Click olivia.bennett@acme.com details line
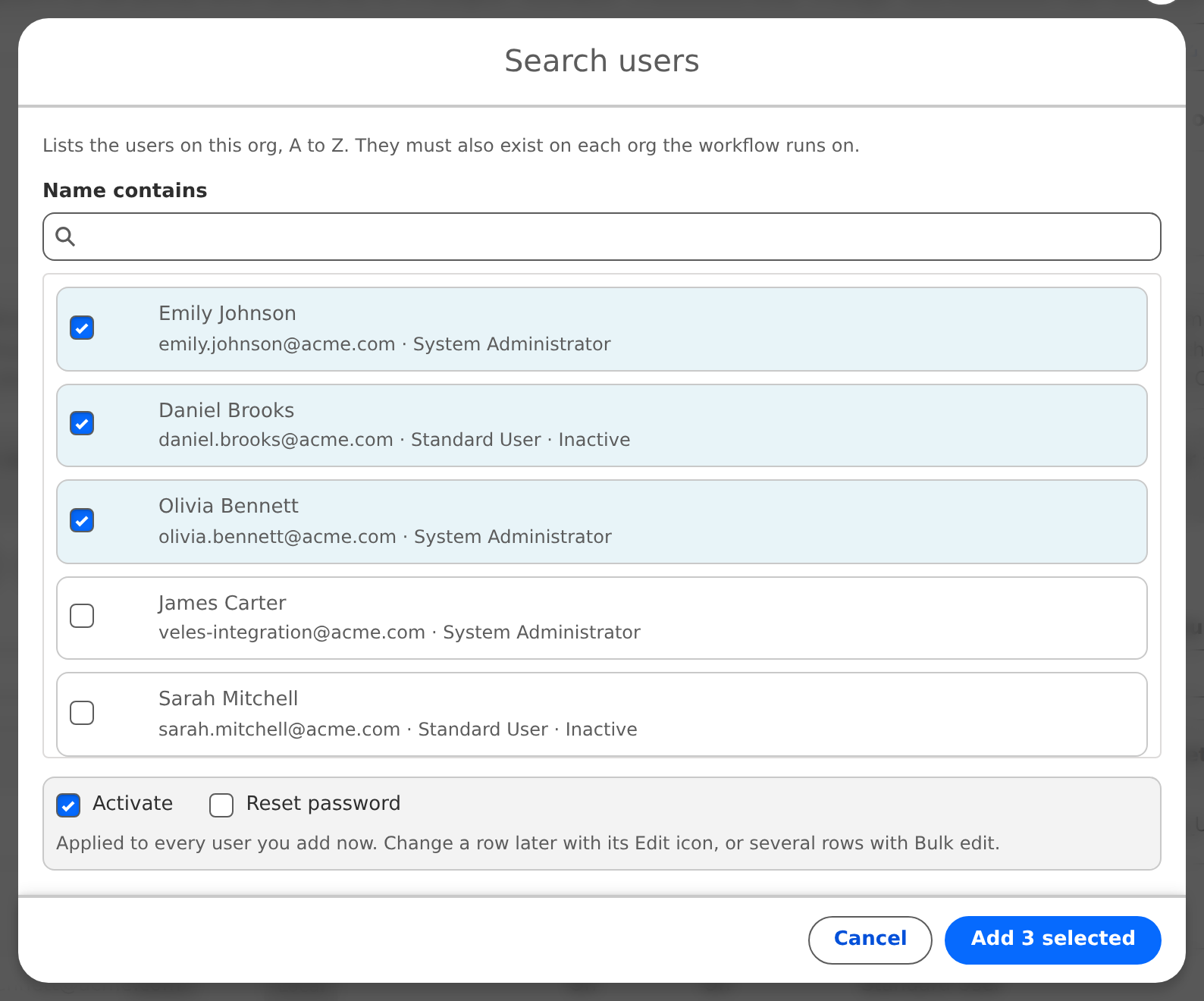 (x=385, y=537)
